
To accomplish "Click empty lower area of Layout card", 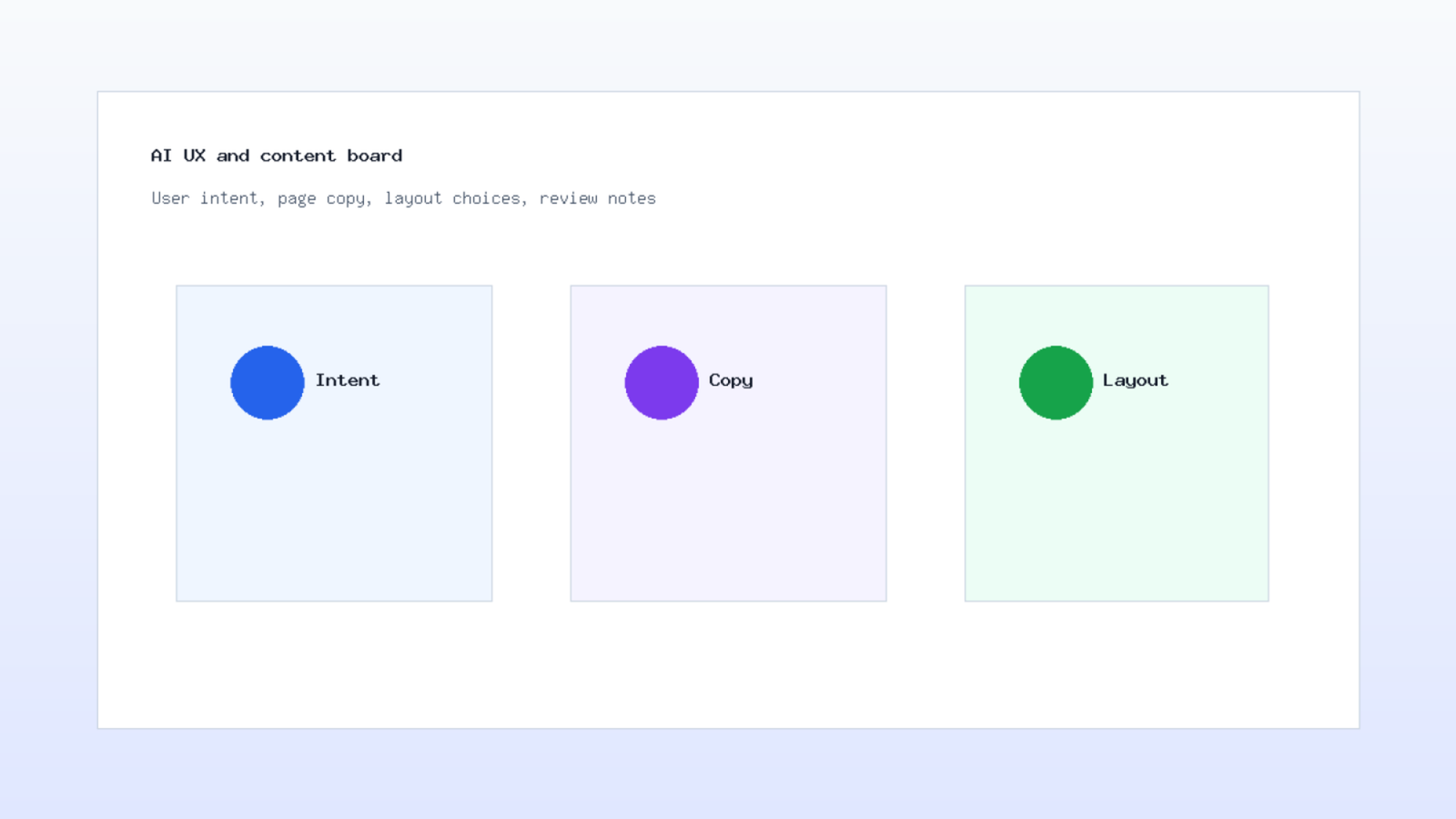I will 1117,519.
